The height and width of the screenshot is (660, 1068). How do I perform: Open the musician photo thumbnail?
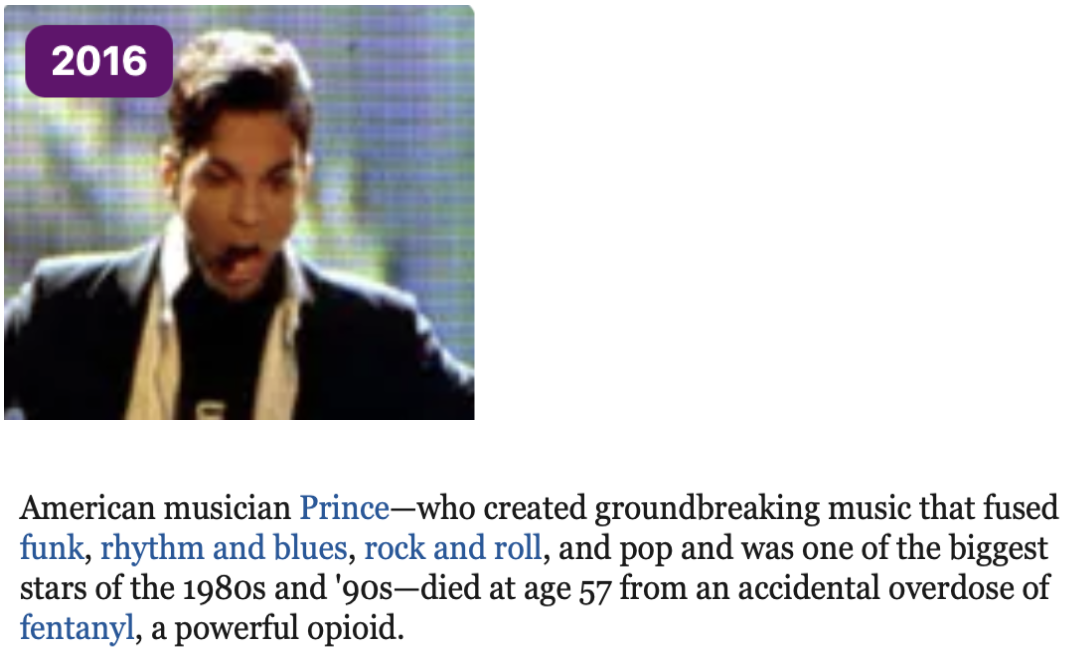(x=239, y=250)
